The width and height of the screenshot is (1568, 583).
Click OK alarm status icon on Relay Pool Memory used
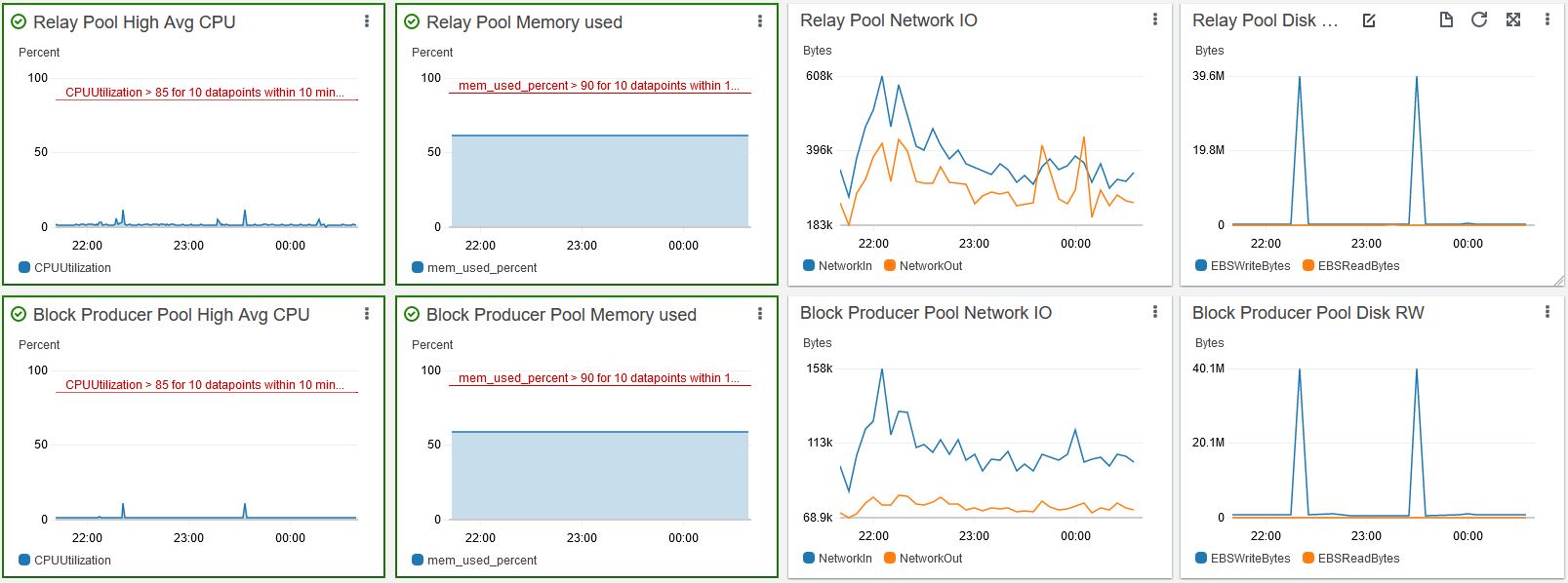point(412,21)
